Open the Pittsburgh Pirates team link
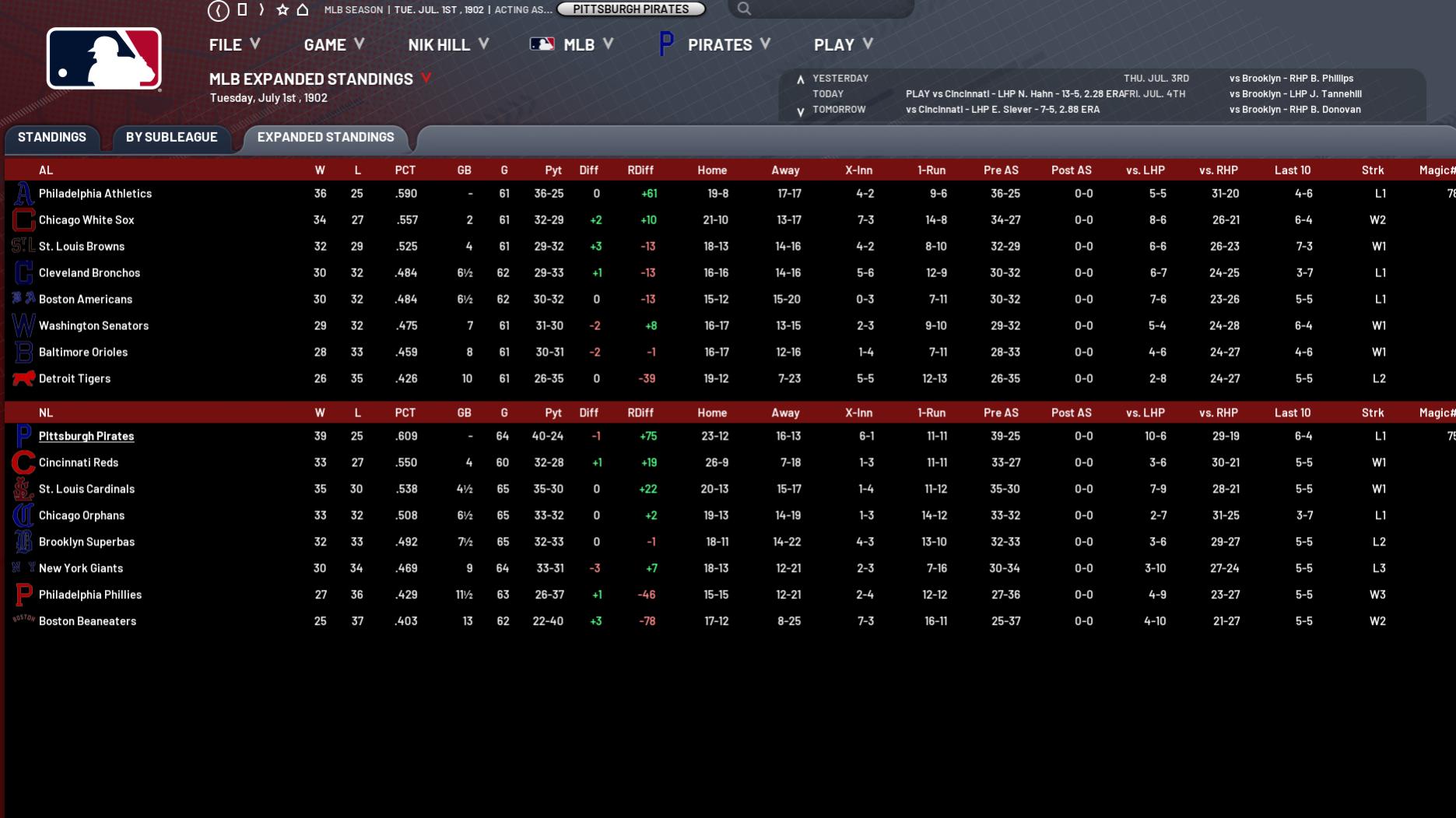 (86, 437)
